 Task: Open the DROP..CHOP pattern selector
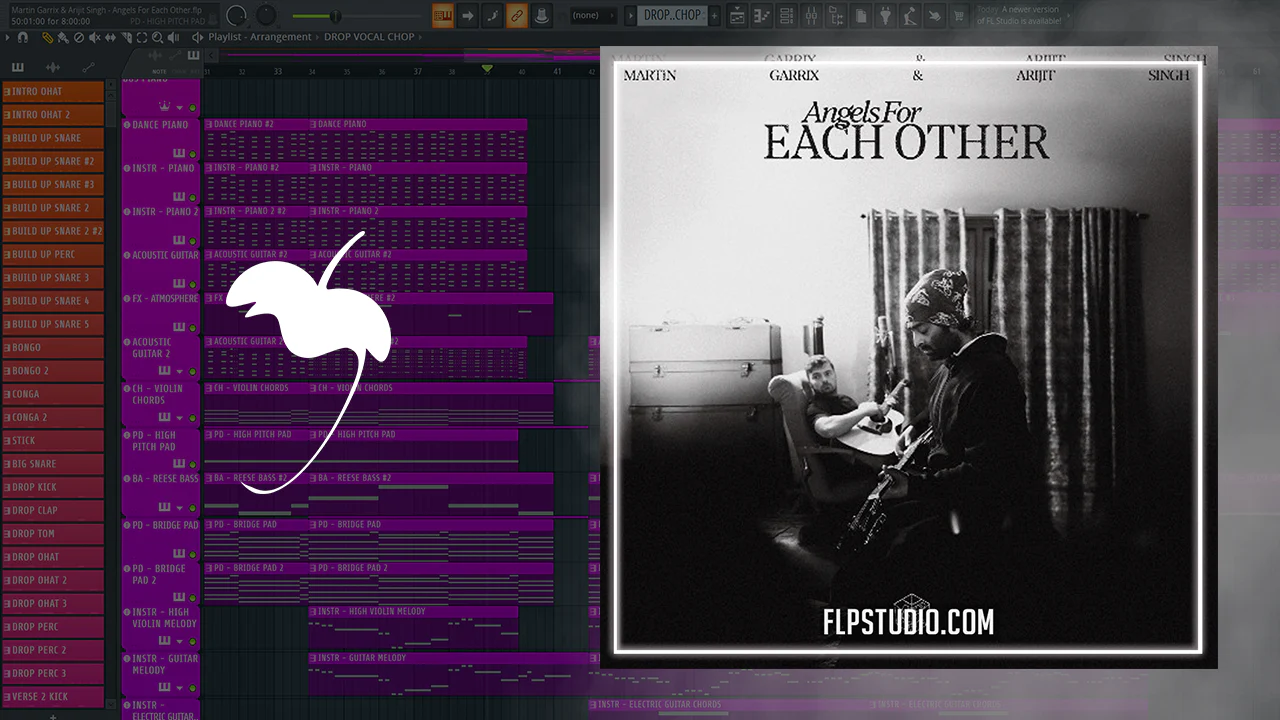[673, 15]
